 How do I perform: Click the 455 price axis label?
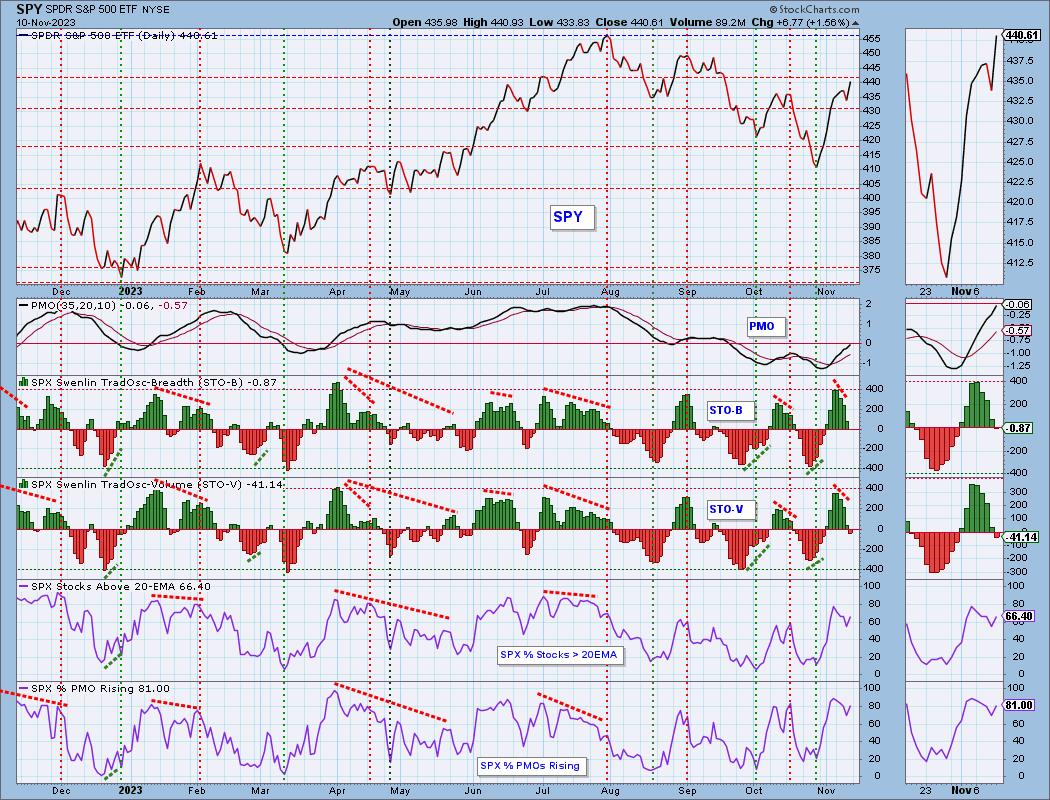pos(871,39)
